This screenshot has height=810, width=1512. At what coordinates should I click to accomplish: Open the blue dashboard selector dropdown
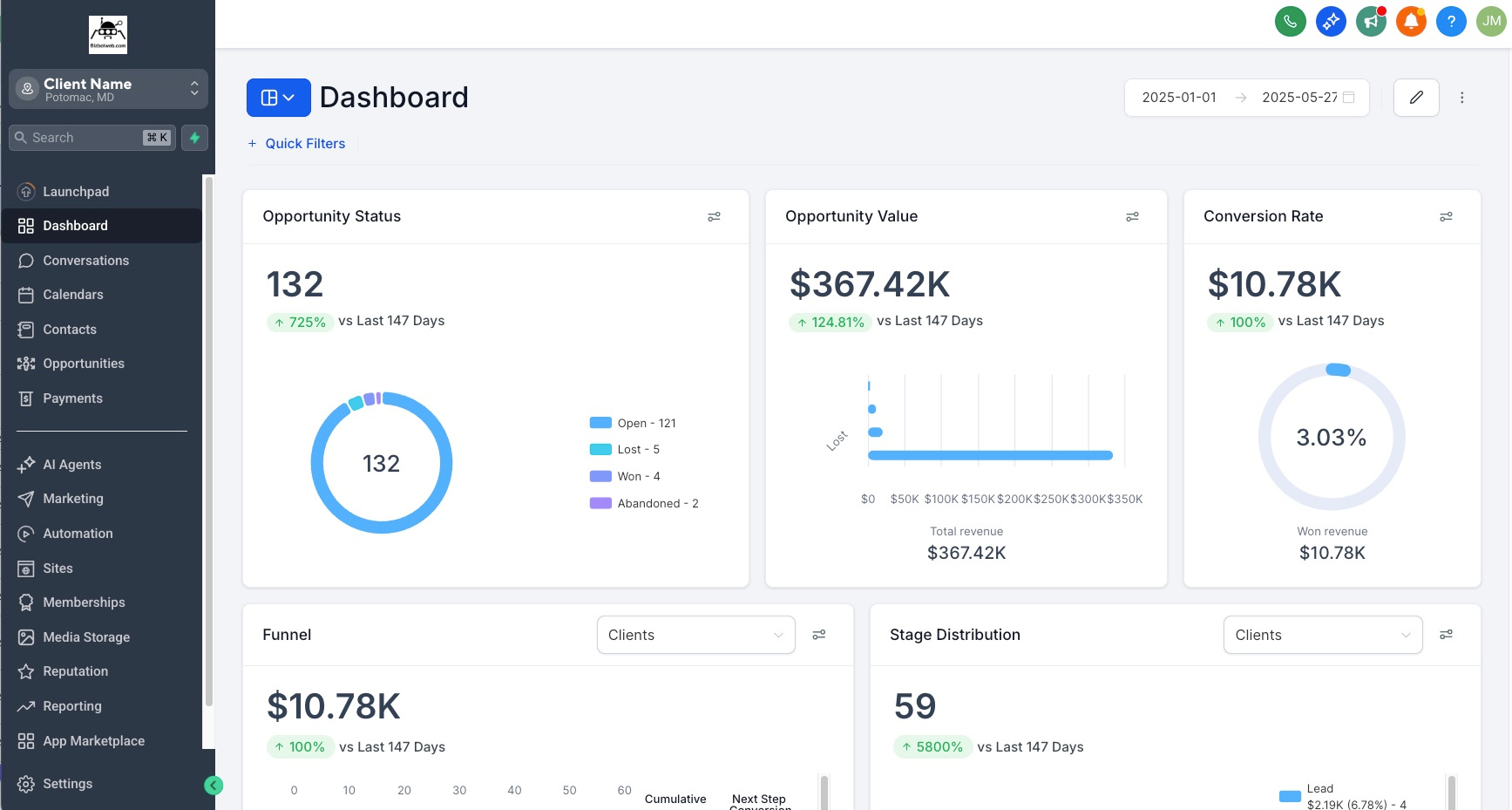tap(278, 98)
